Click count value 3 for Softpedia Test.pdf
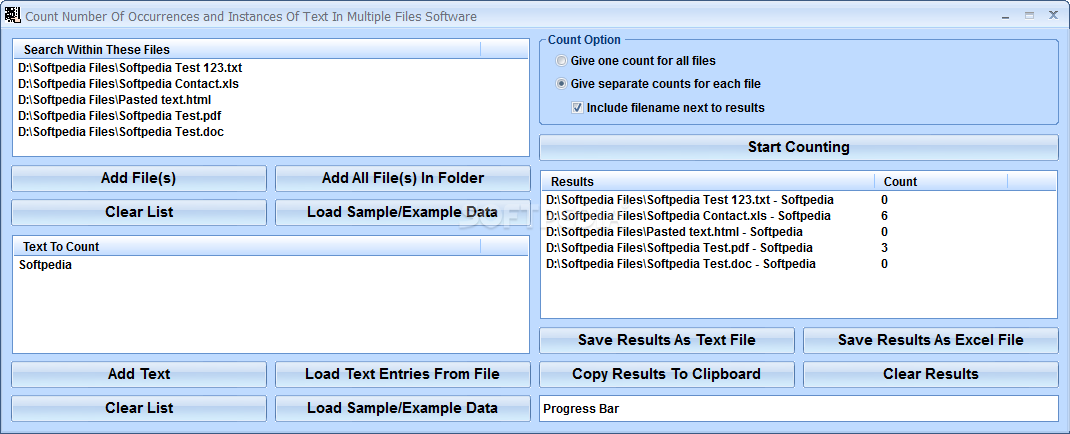Screen dimensions: 1070x434 (884, 248)
